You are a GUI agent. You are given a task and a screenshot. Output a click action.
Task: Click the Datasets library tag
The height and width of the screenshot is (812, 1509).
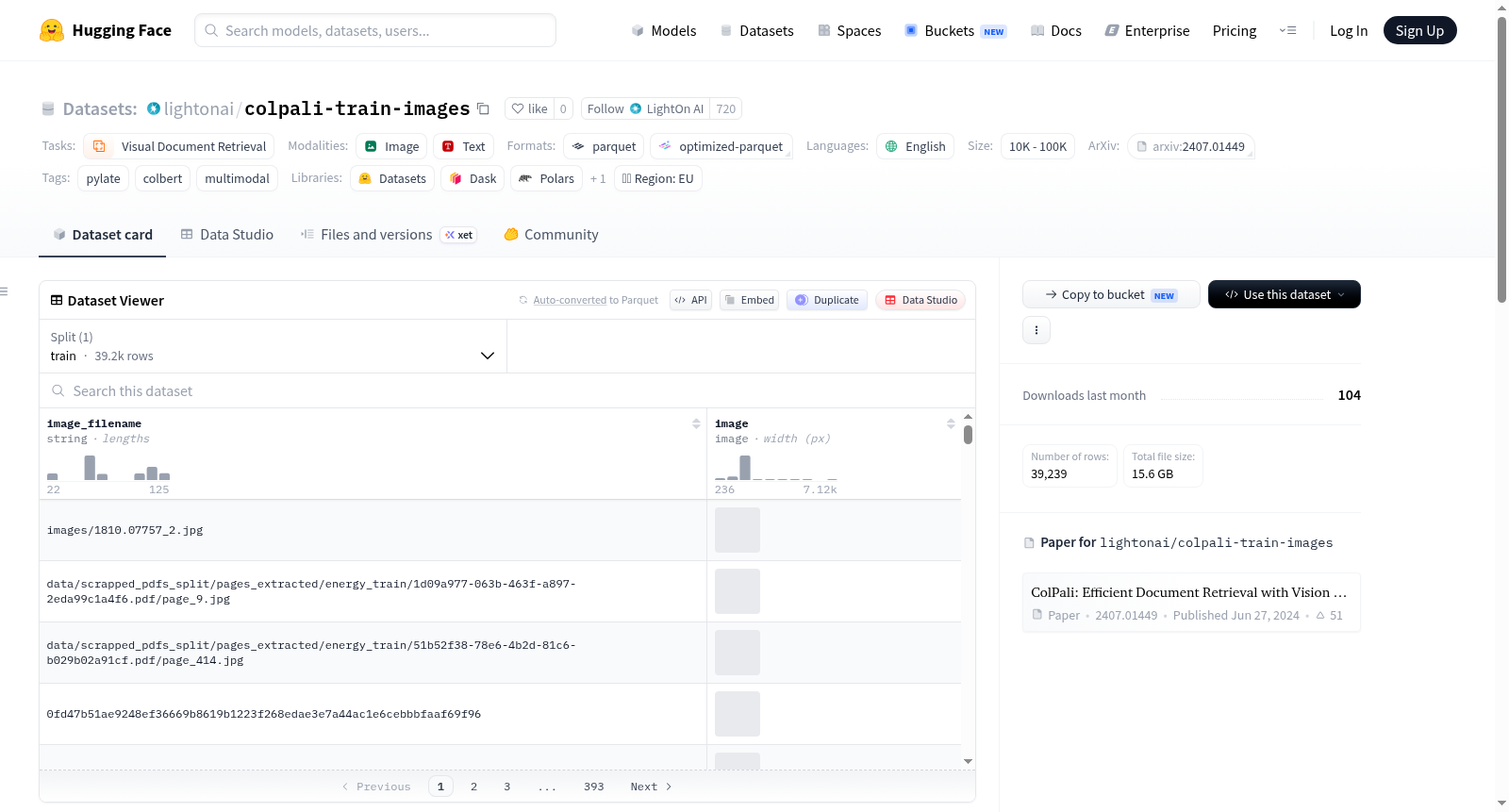tap(392, 178)
